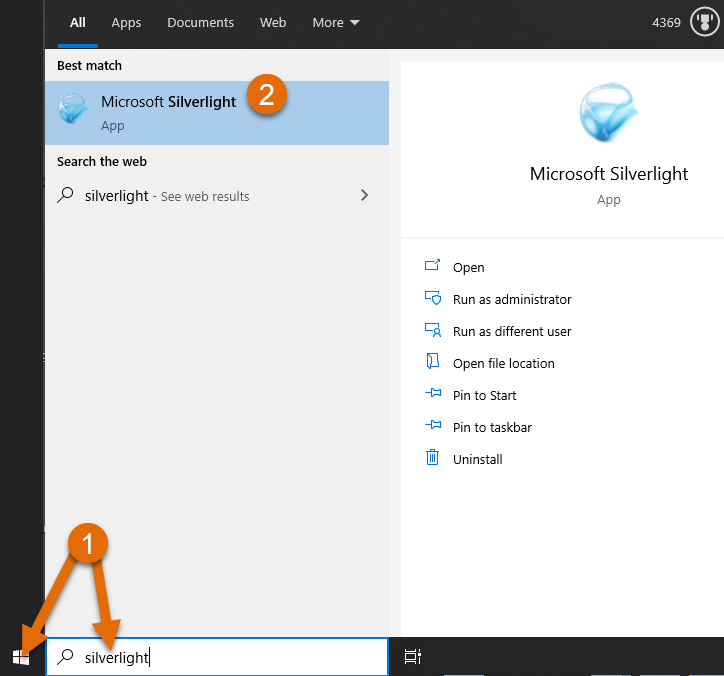Expand the silverlight web results chevron

[364, 195]
